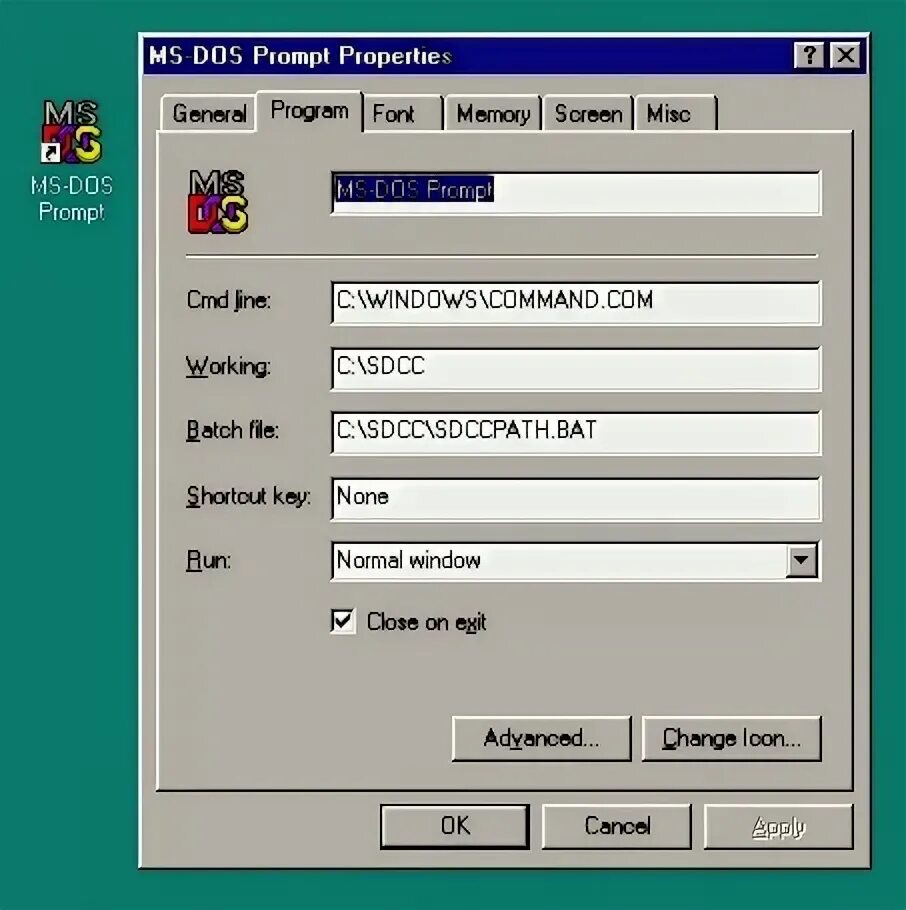Image resolution: width=906 pixels, height=910 pixels.
Task: Confirm with the OK button
Action: click(x=455, y=826)
